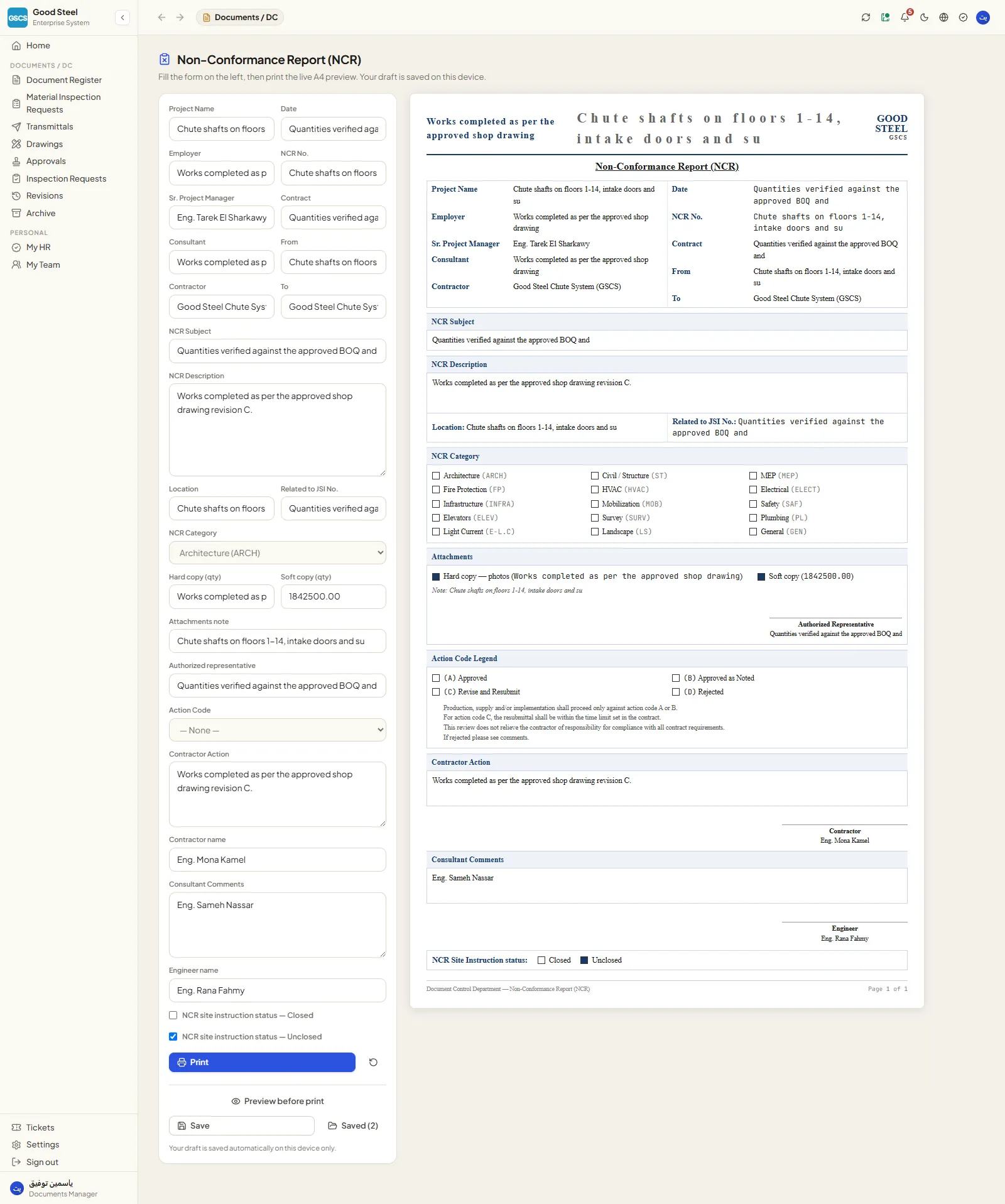The image size is (1005, 1204).
Task: Click the Hard copy (qty) field
Action: [x=222, y=596]
